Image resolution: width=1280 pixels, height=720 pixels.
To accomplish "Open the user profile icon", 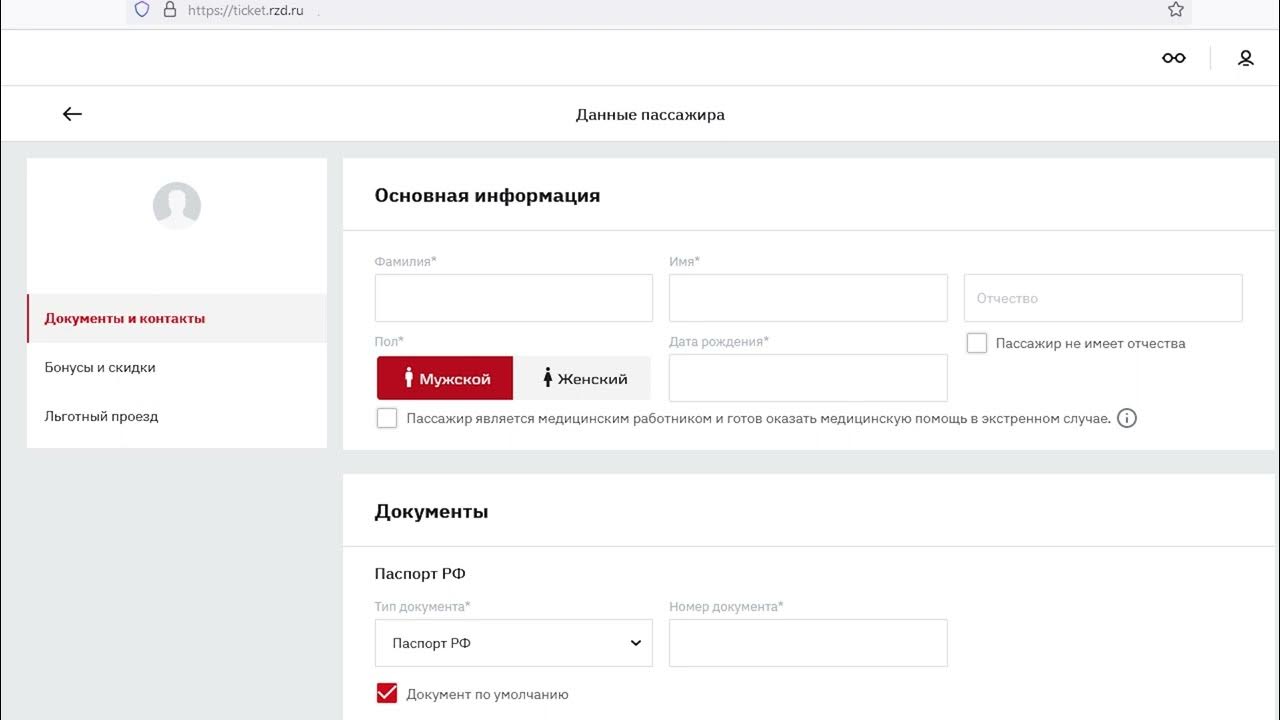I will 1246,58.
